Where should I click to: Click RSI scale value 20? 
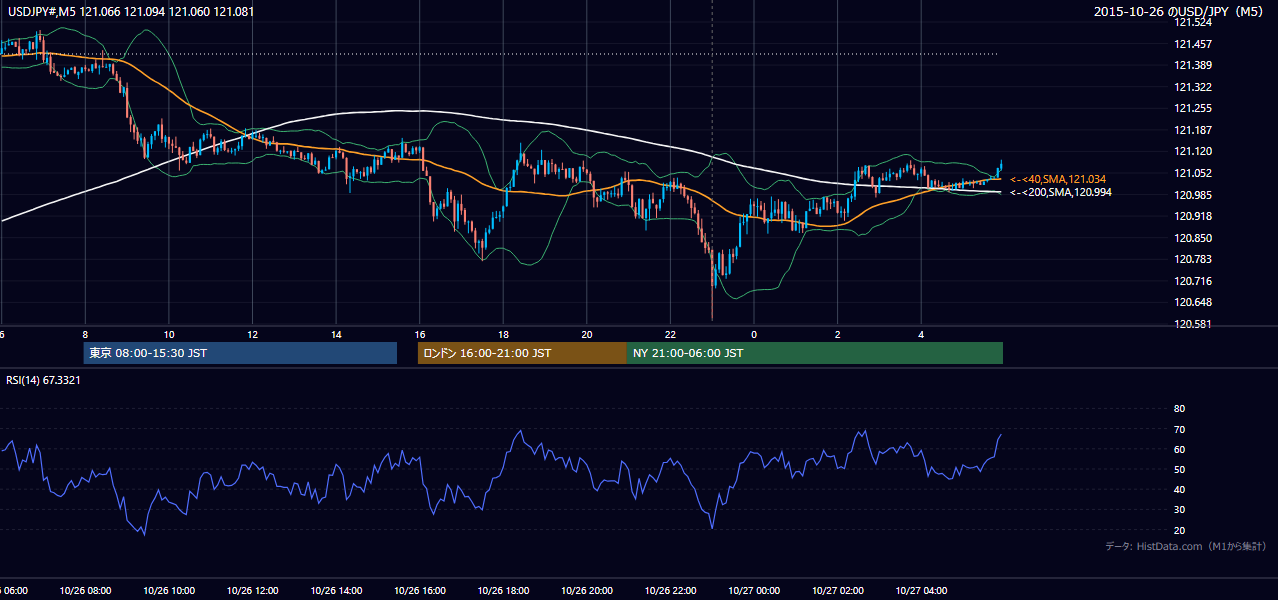(x=1179, y=530)
